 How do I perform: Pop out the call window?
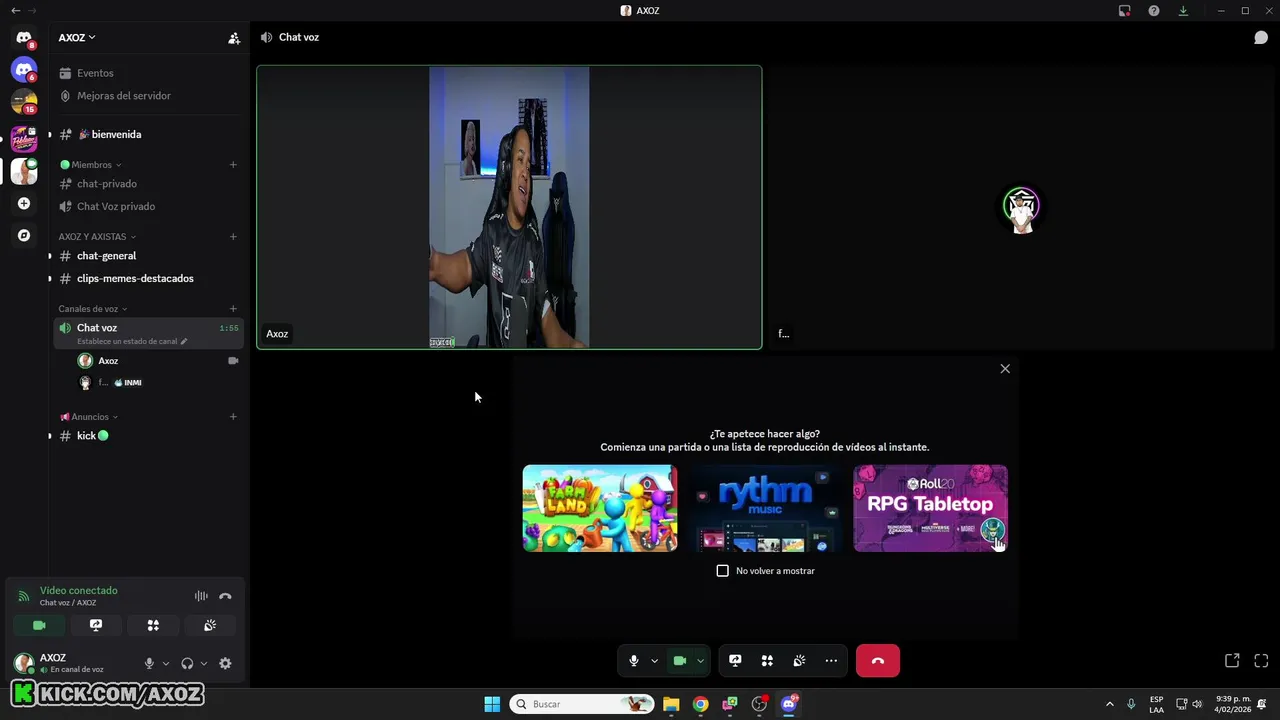point(1232,661)
